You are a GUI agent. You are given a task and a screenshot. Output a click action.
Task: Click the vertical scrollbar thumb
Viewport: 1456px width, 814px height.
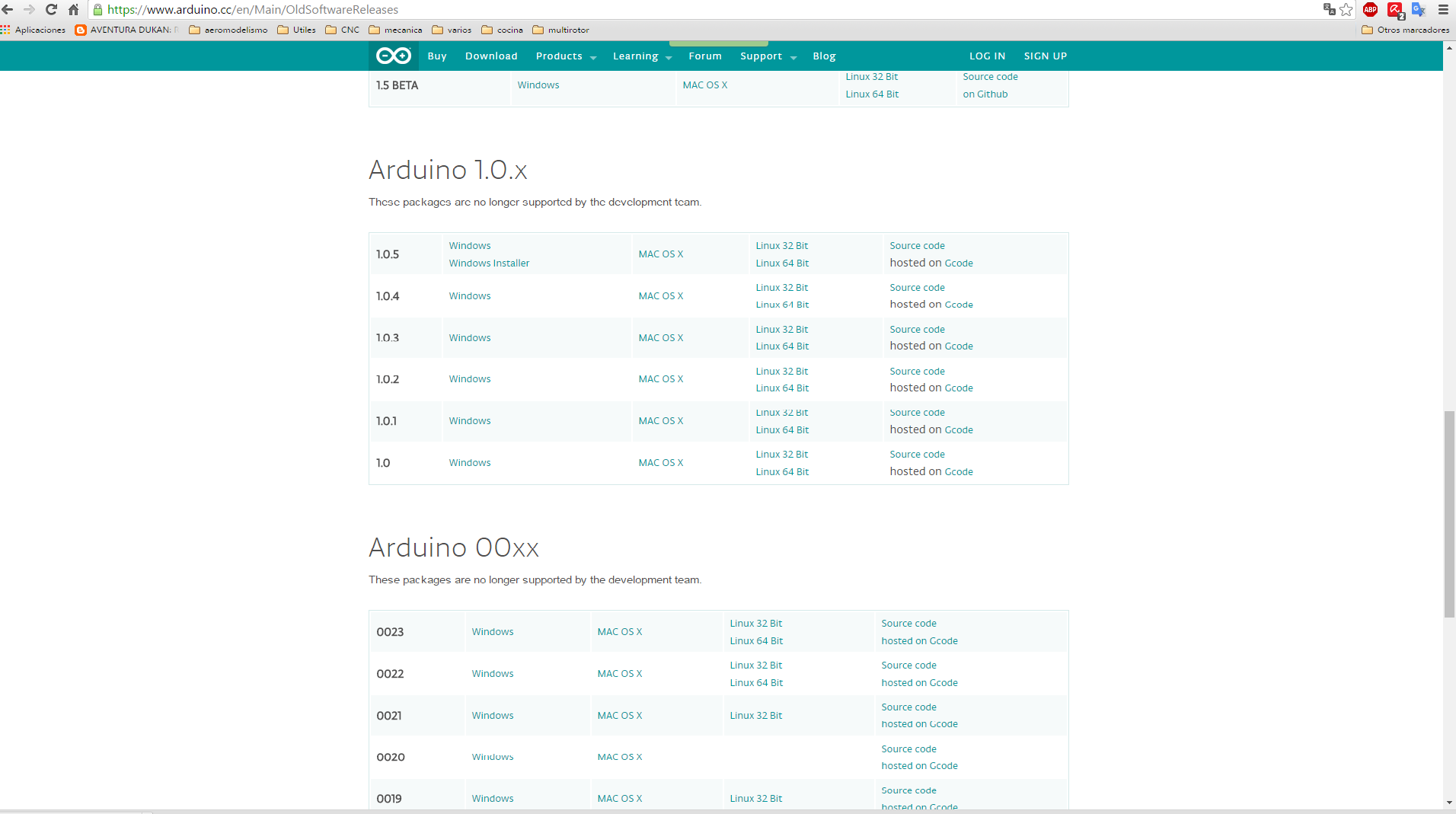1449,514
